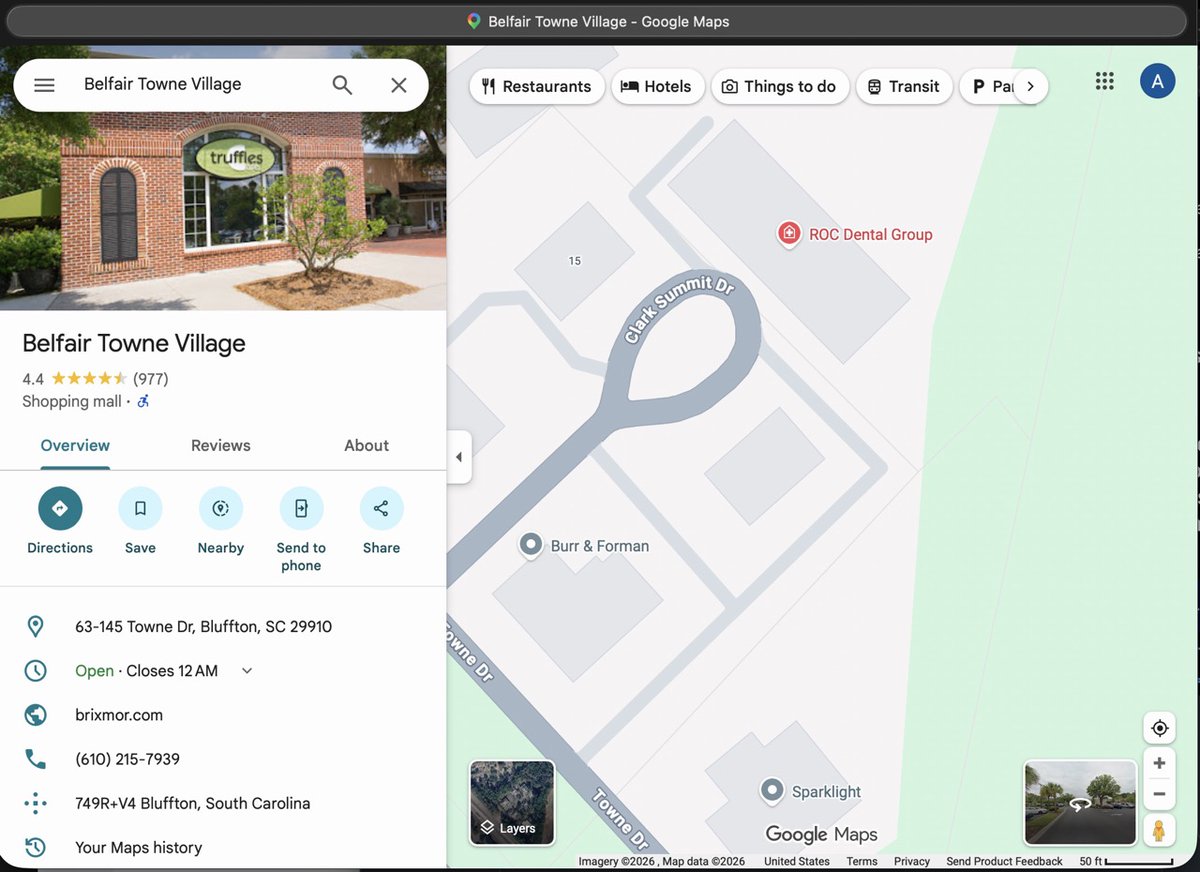Open the brixmor.com website link

click(x=119, y=715)
